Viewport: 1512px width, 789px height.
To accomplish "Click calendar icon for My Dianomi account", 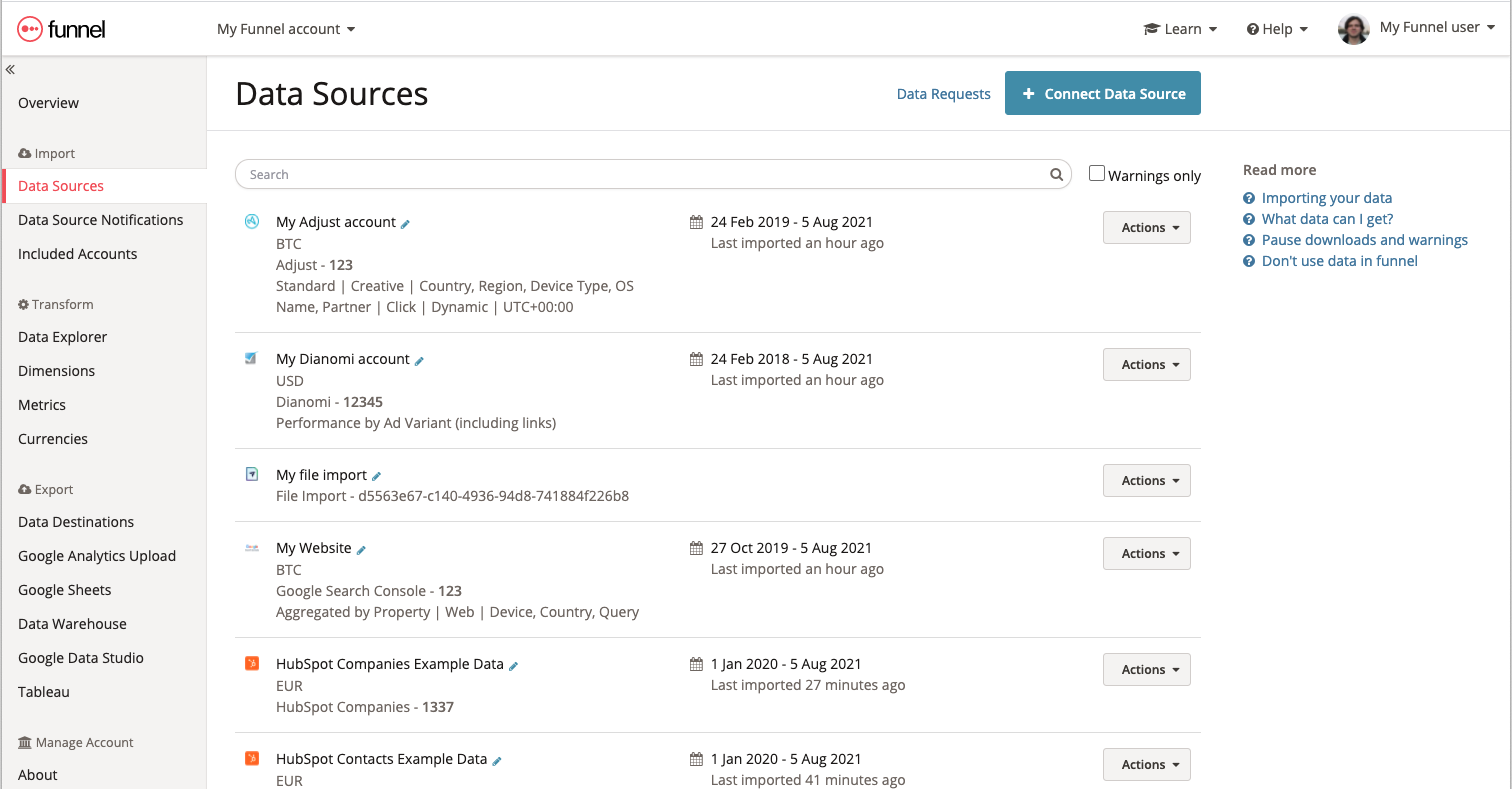I will (697, 359).
